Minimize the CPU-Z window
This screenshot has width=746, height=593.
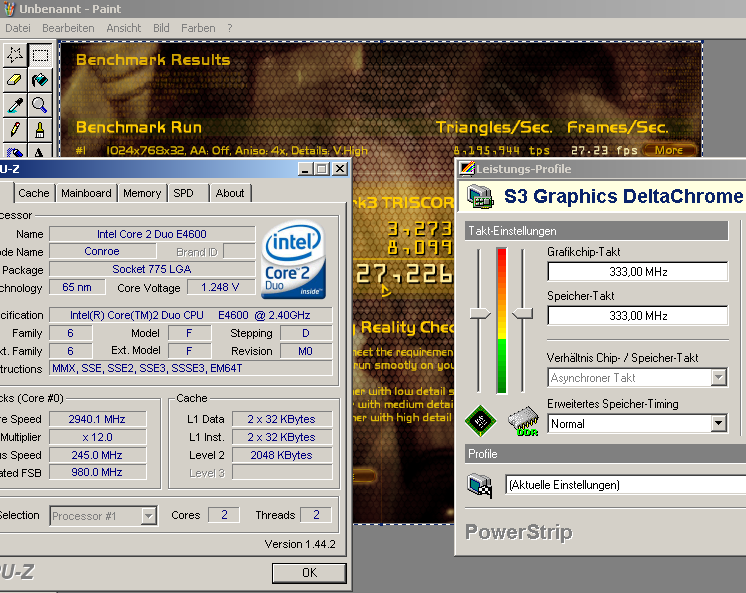click(305, 168)
